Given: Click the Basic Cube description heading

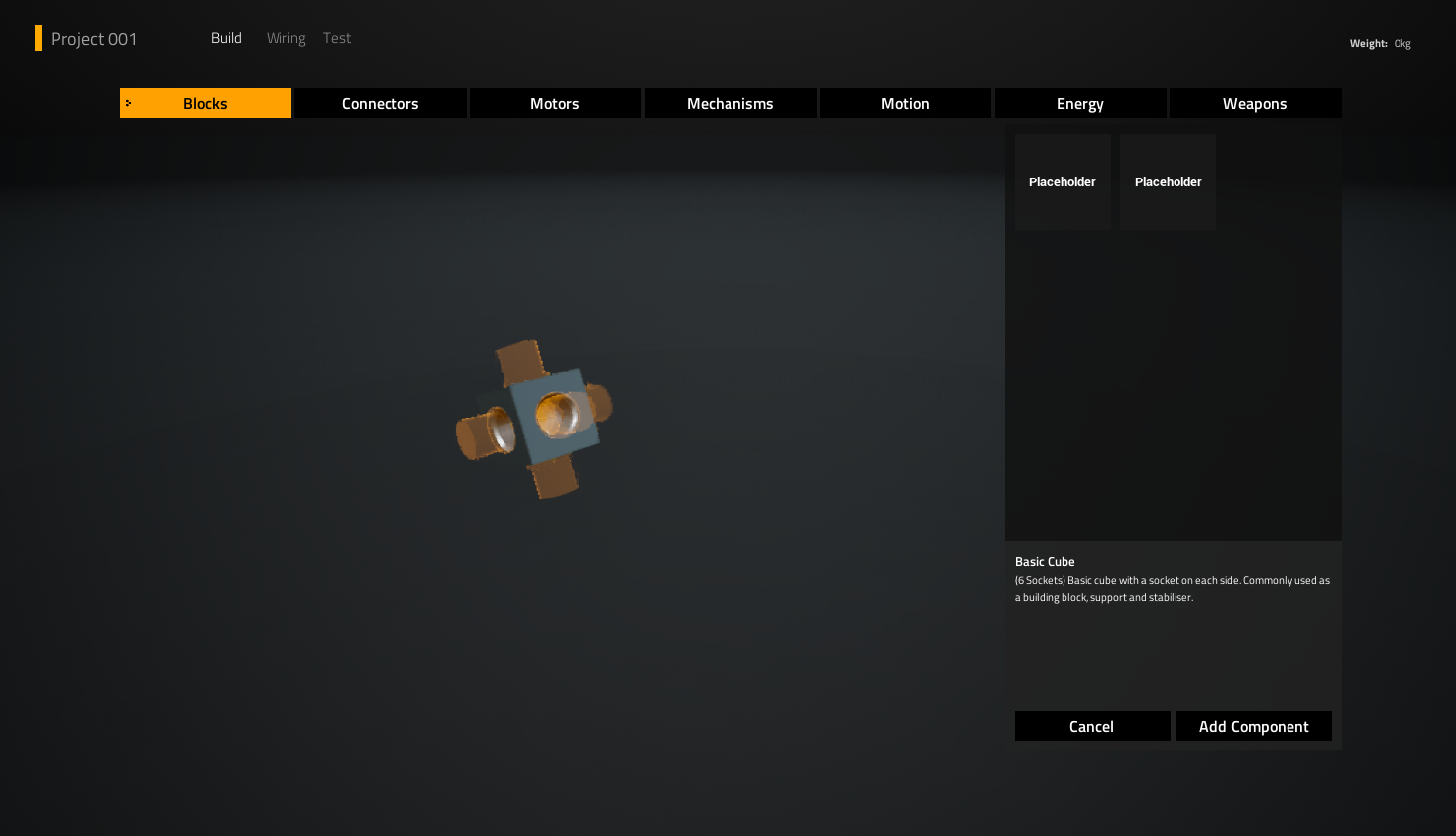Looking at the screenshot, I should (x=1045, y=561).
